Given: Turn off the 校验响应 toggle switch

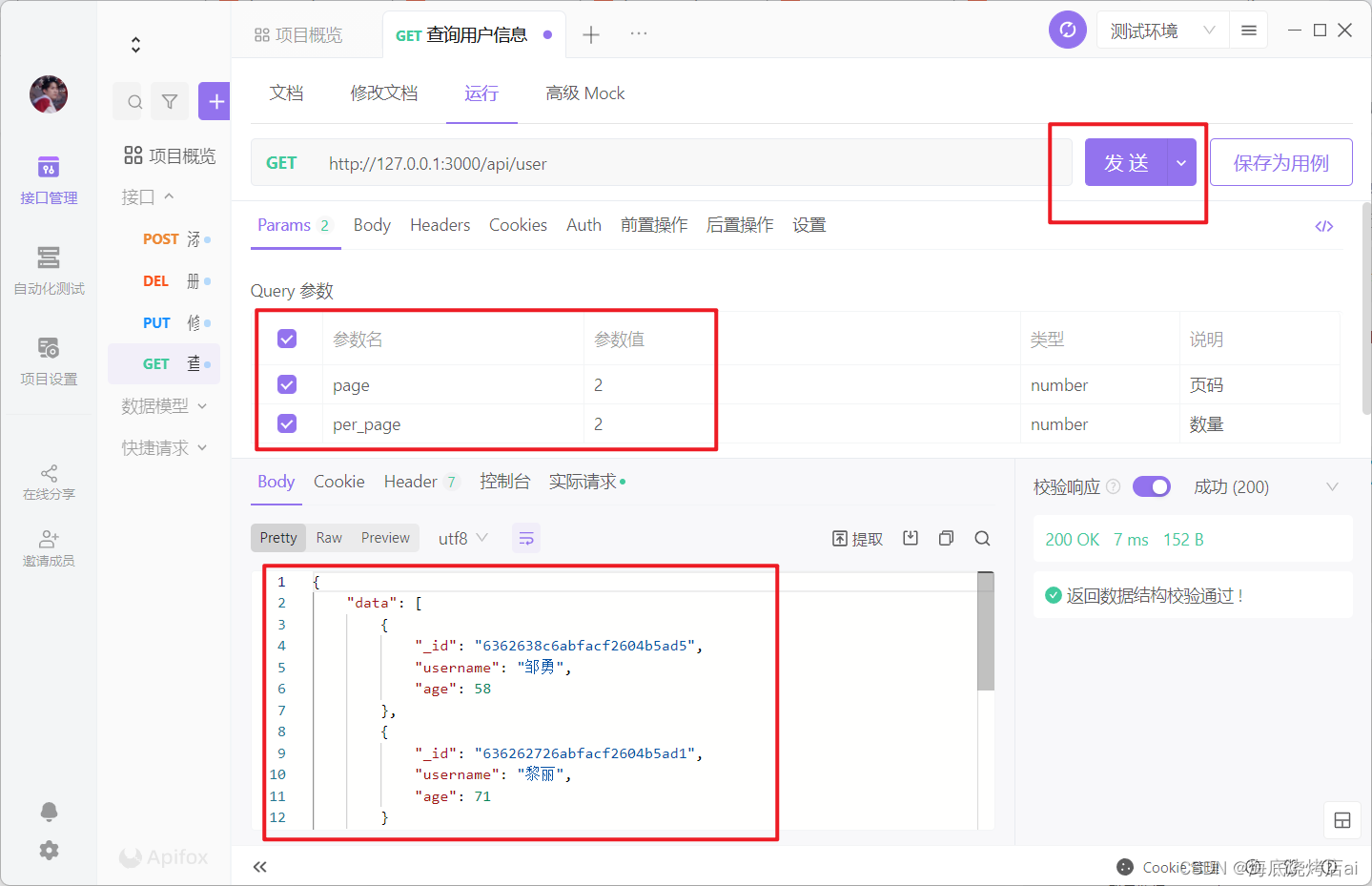Looking at the screenshot, I should click(x=1152, y=486).
